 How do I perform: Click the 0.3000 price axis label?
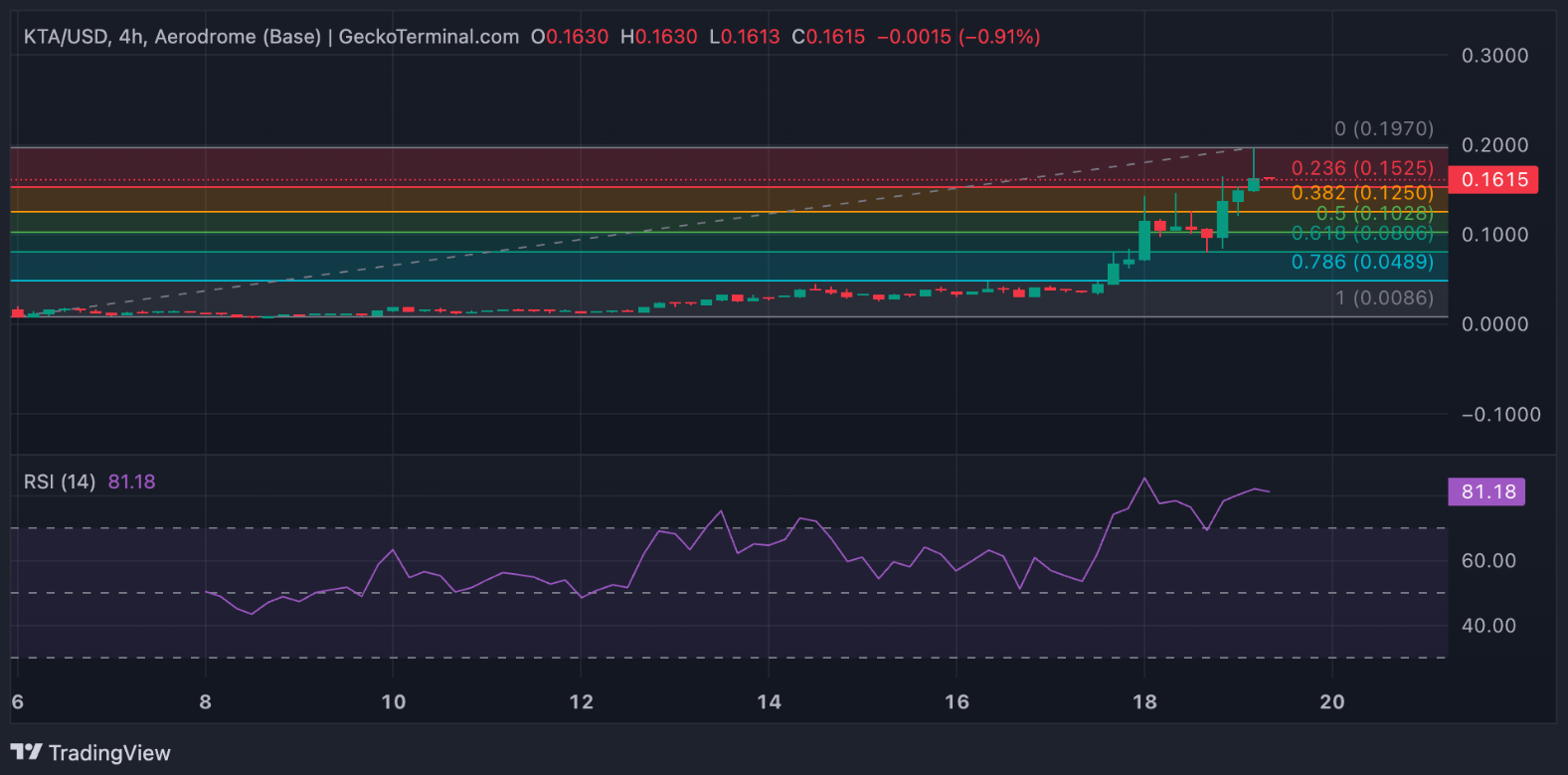(1494, 56)
